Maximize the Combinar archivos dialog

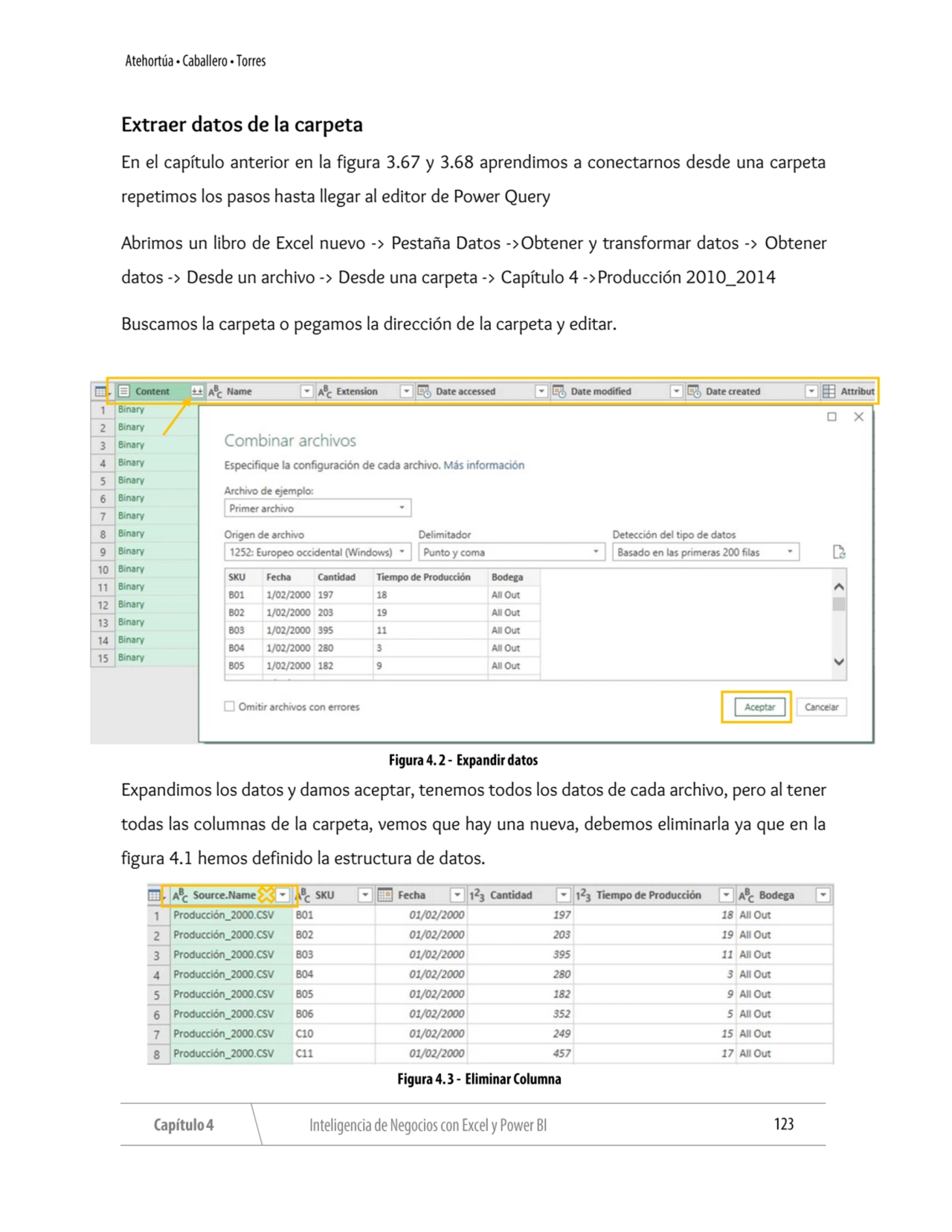(x=832, y=417)
